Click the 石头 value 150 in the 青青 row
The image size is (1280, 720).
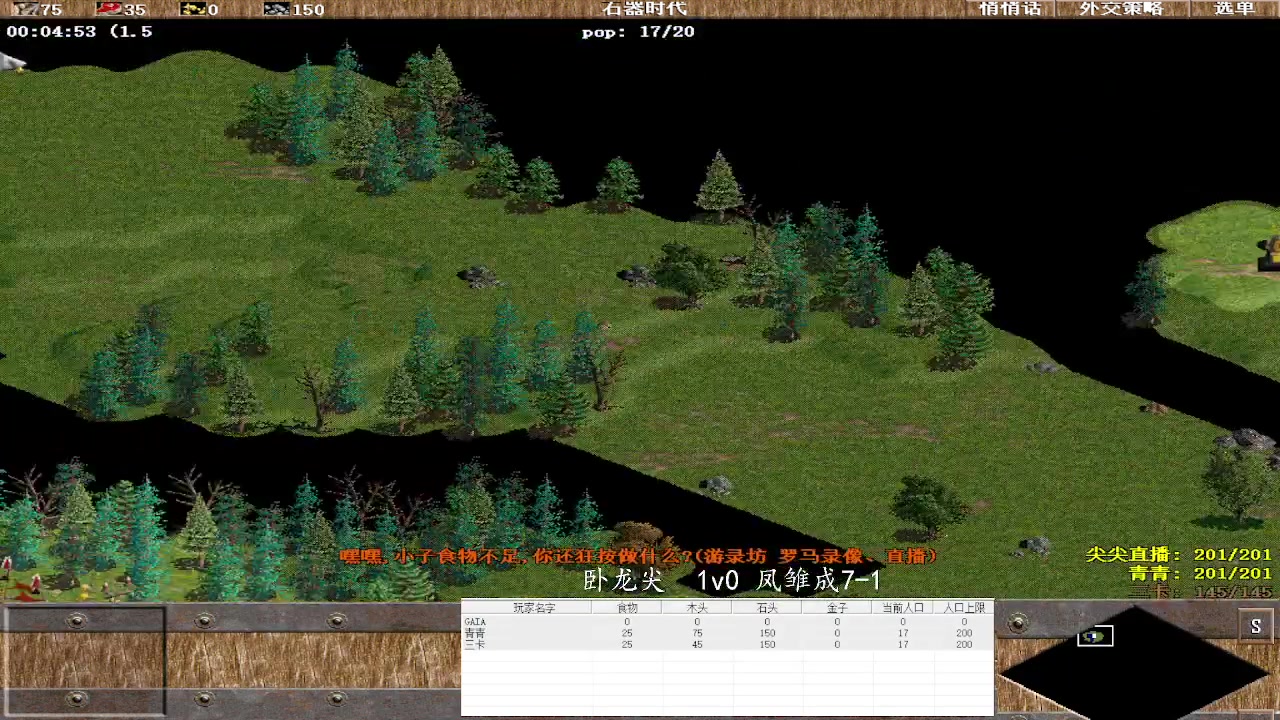[767, 634]
